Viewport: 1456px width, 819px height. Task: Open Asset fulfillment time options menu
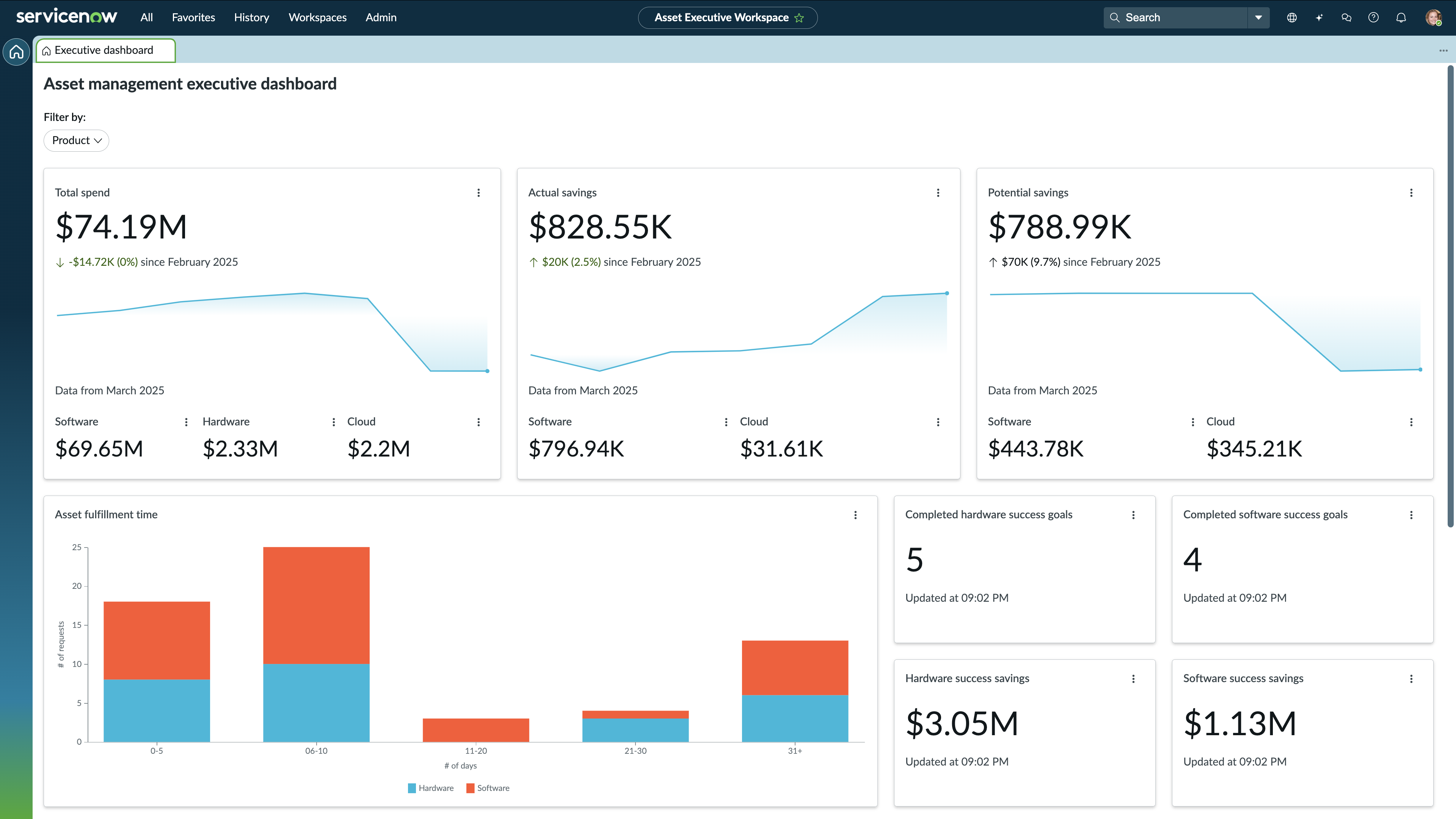tap(855, 515)
